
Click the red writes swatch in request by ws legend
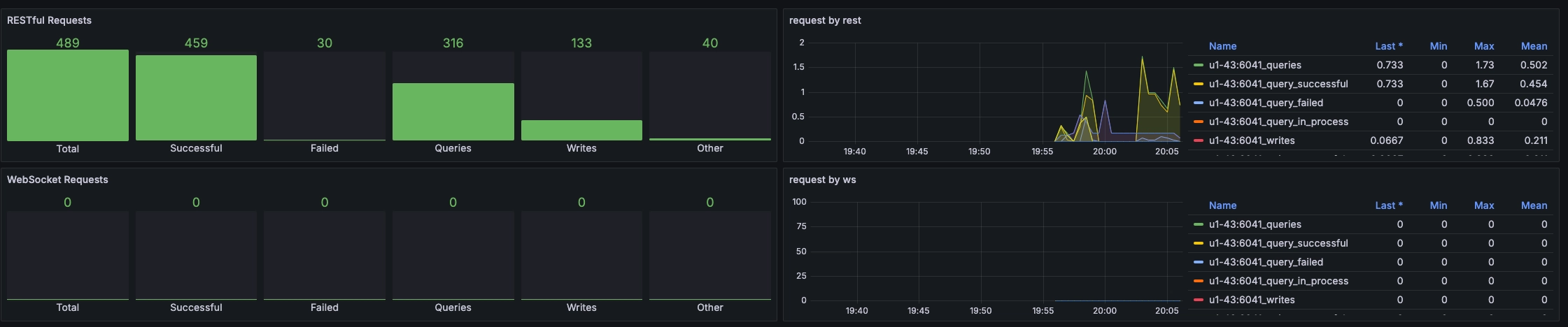click(x=1198, y=300)
